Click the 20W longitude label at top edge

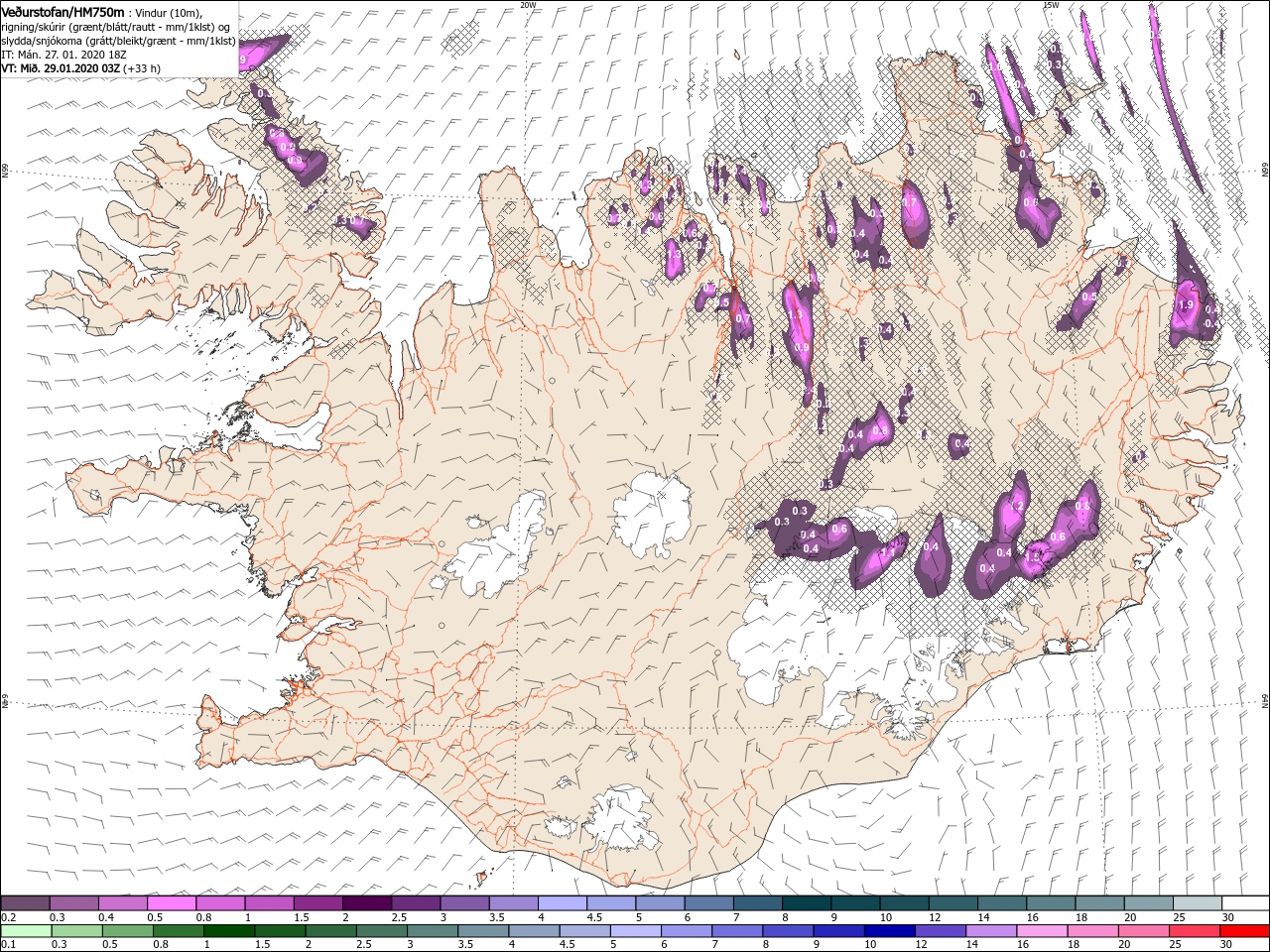[x=528, y=5]
